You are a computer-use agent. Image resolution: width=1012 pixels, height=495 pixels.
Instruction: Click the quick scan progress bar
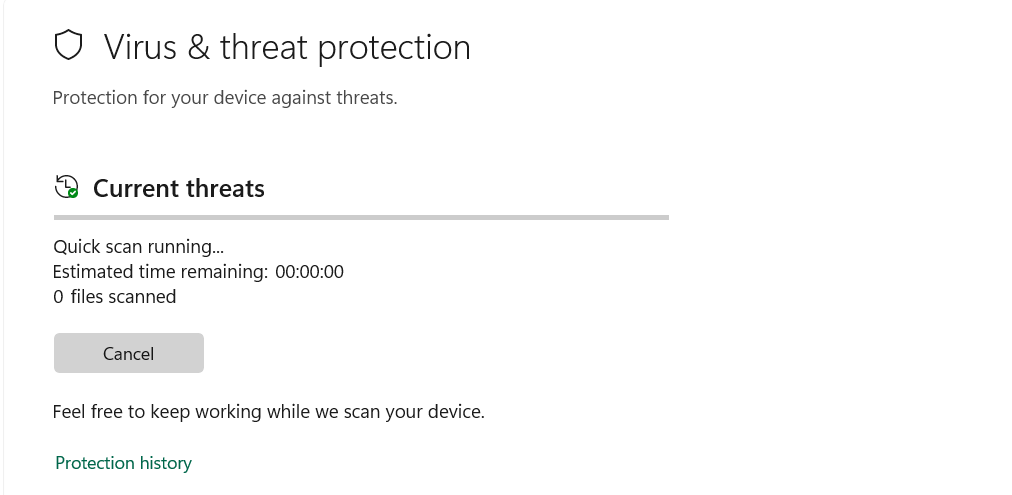coord(360,217)
